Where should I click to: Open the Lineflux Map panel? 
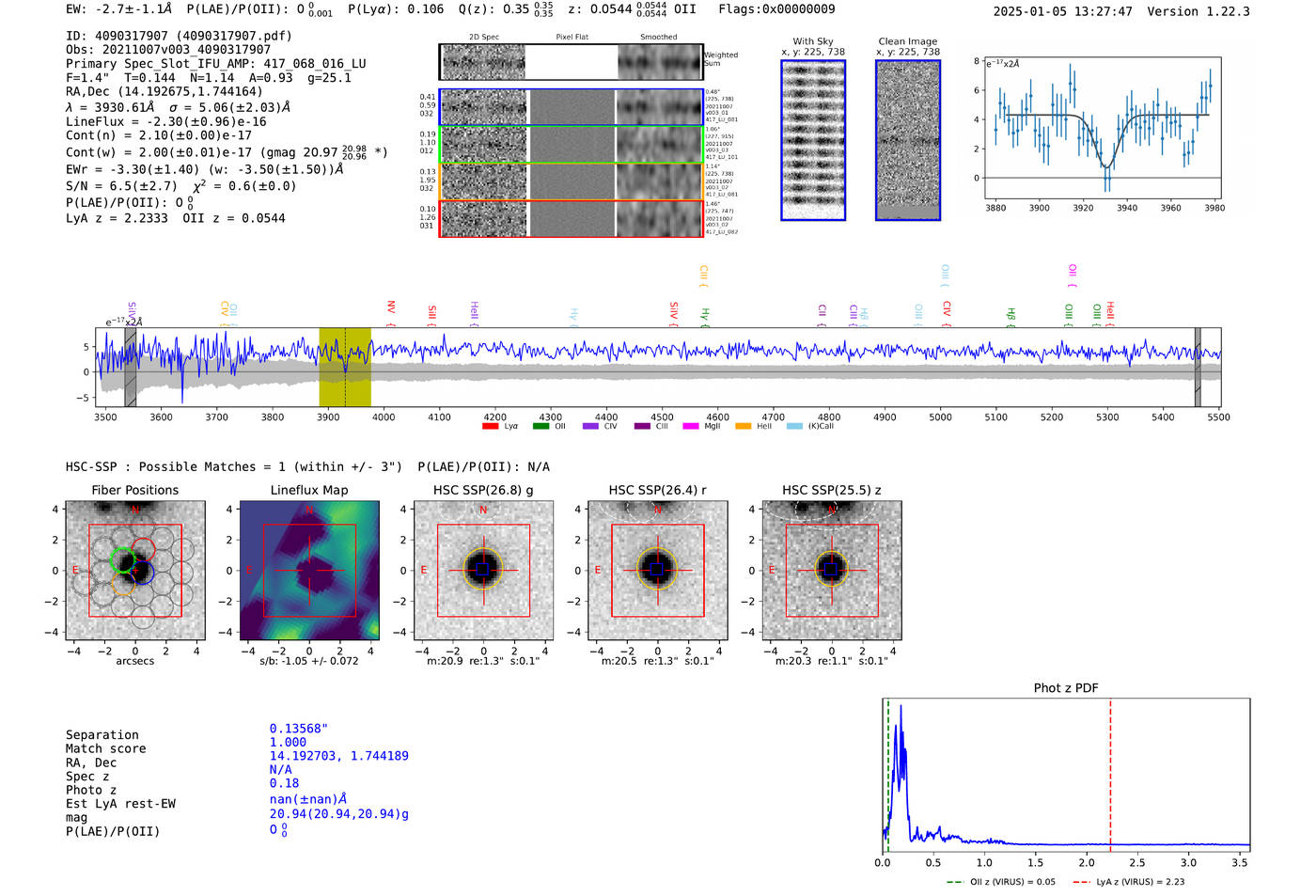[309, 571]
